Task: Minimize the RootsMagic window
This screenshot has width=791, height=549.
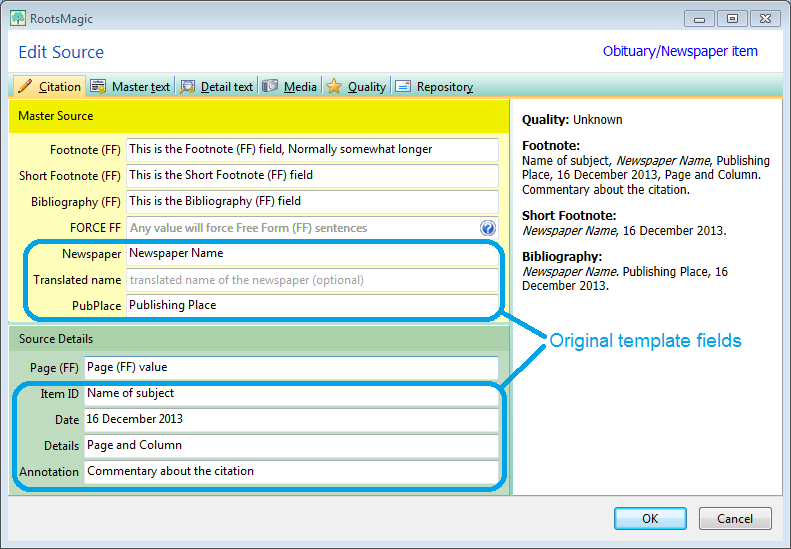Action: [699, 19]
